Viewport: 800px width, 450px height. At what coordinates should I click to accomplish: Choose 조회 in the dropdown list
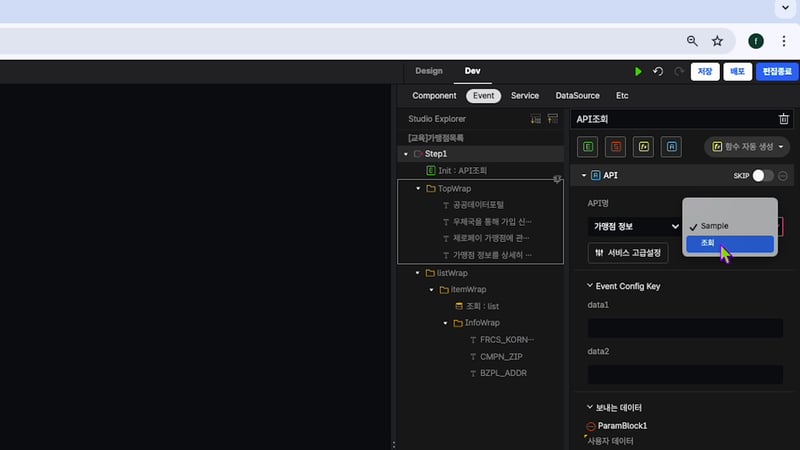730,243
